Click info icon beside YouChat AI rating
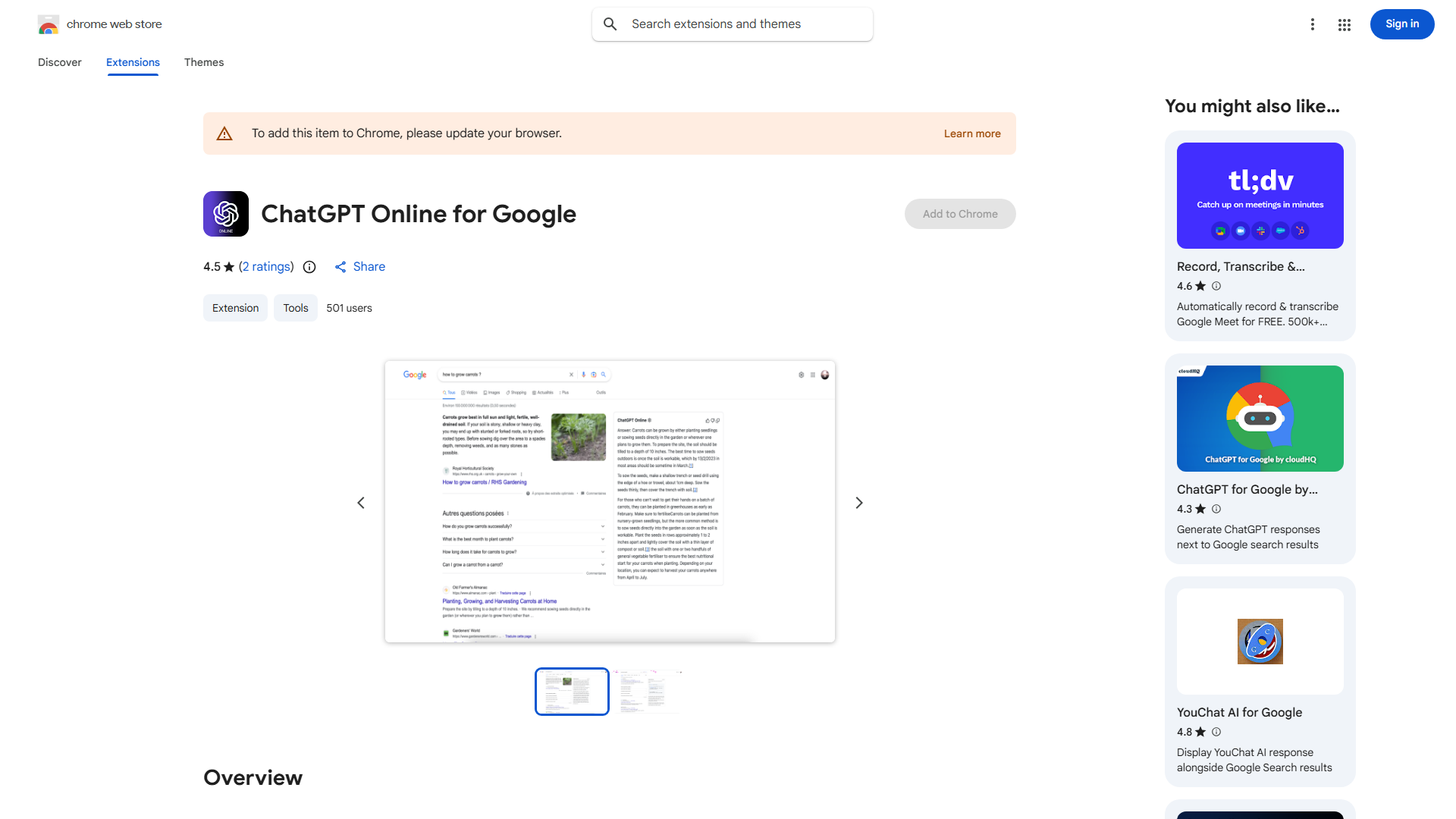 [1216, 732]
